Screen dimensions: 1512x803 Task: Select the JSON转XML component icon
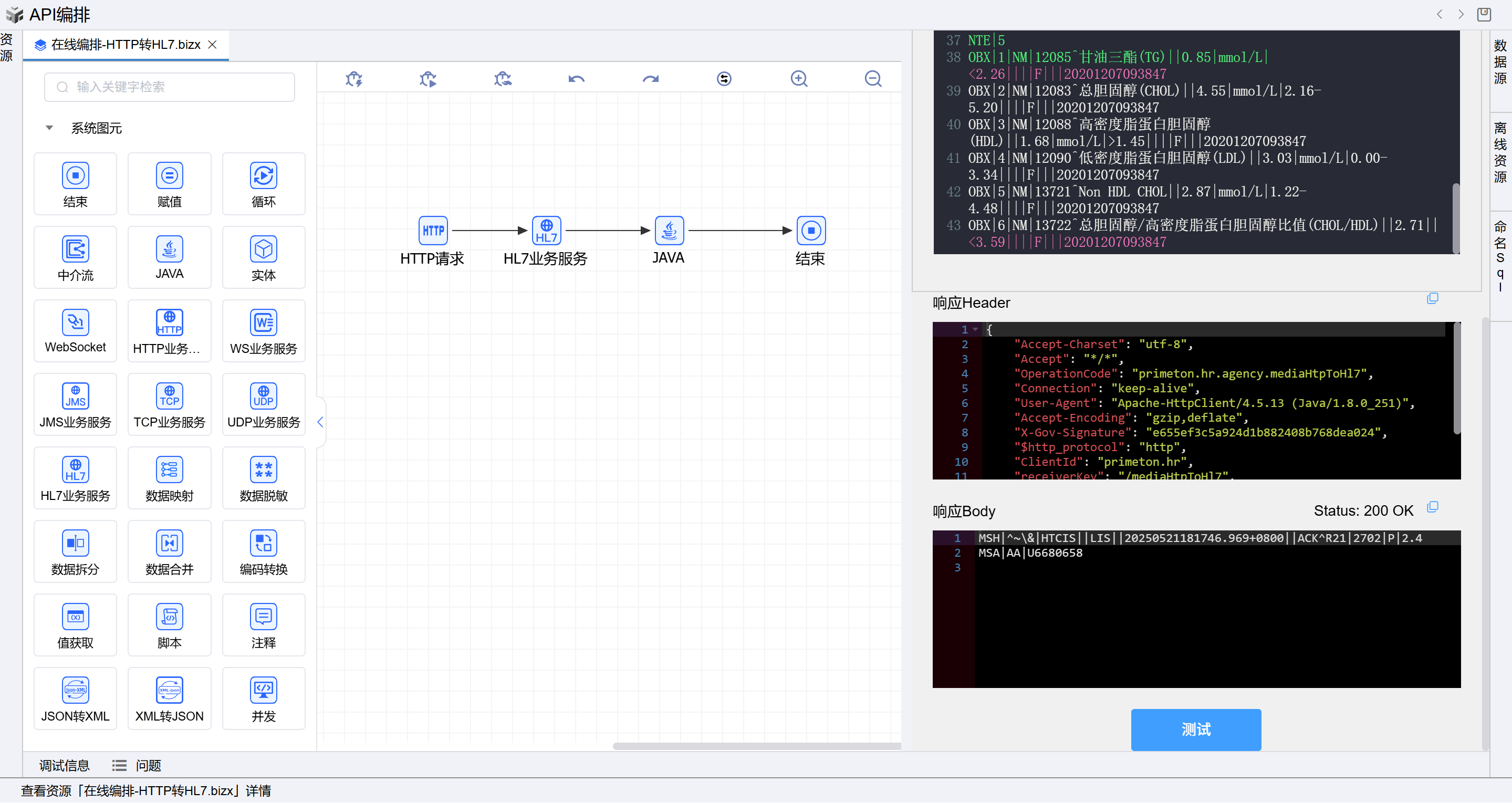point(75,690)
